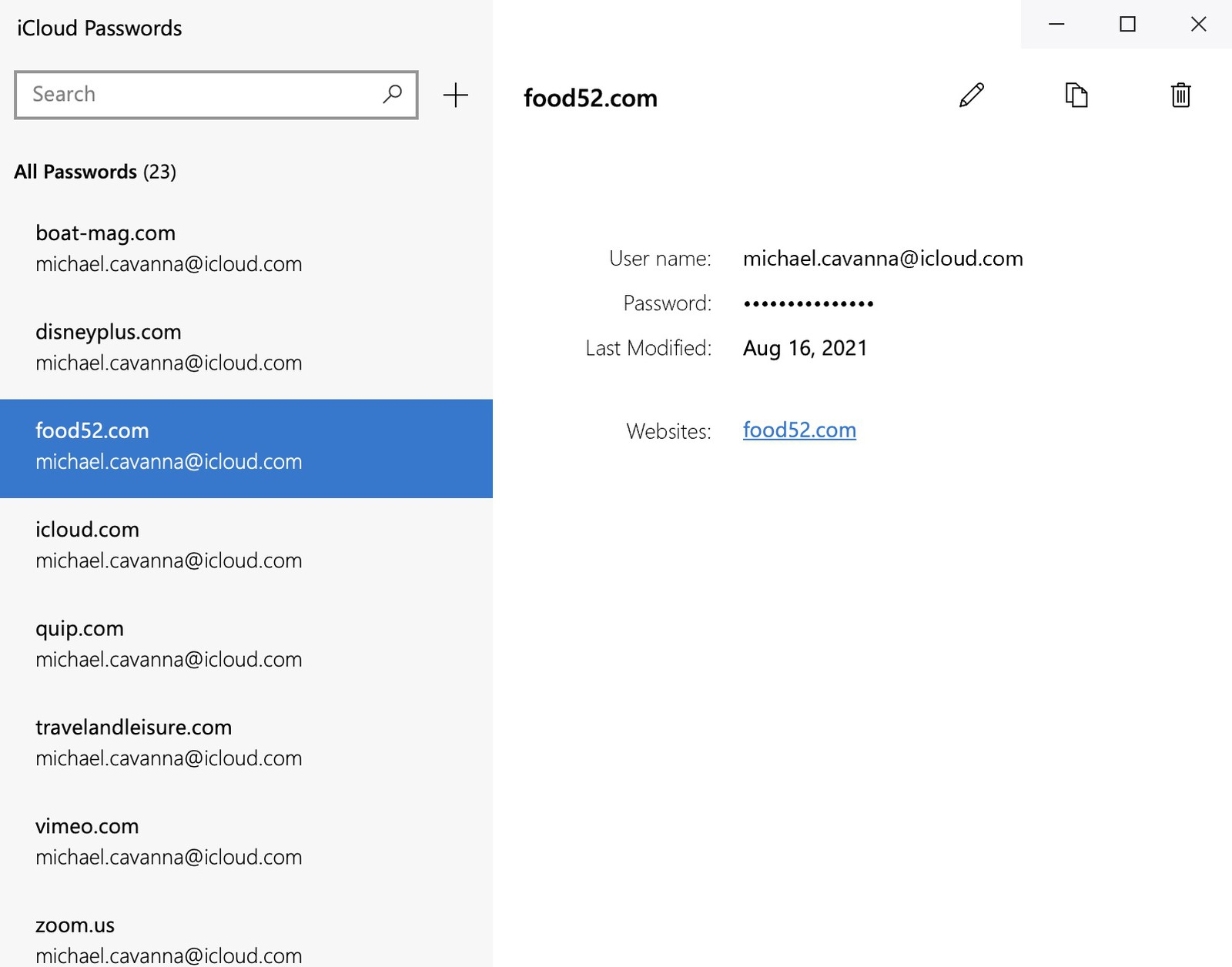
Task: Delete the food52.com password entry
Action: (x=1180, y=97)
